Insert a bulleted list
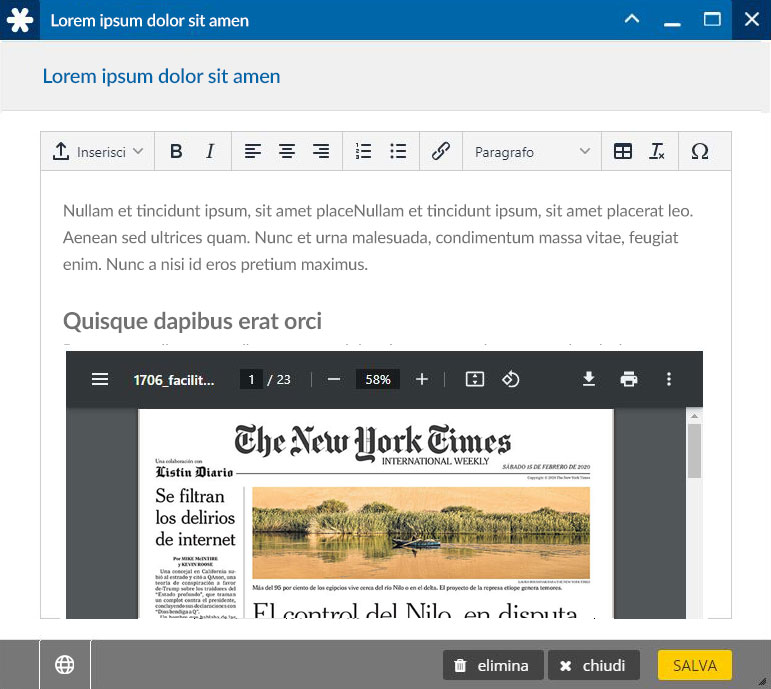This screenshot has height=689, width=771. tap(398, 152)
